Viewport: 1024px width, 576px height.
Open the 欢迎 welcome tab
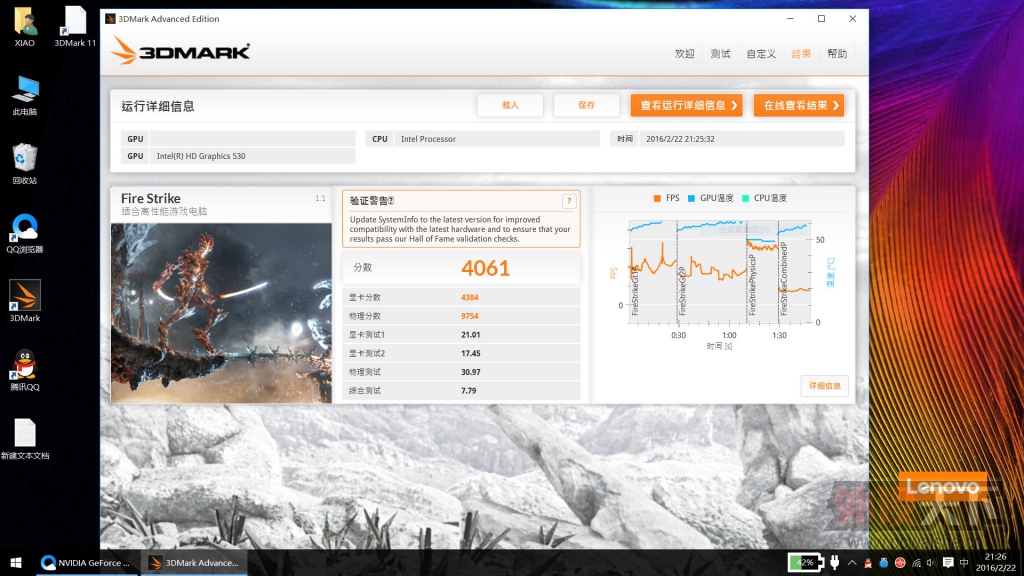(x=684, y=54)
